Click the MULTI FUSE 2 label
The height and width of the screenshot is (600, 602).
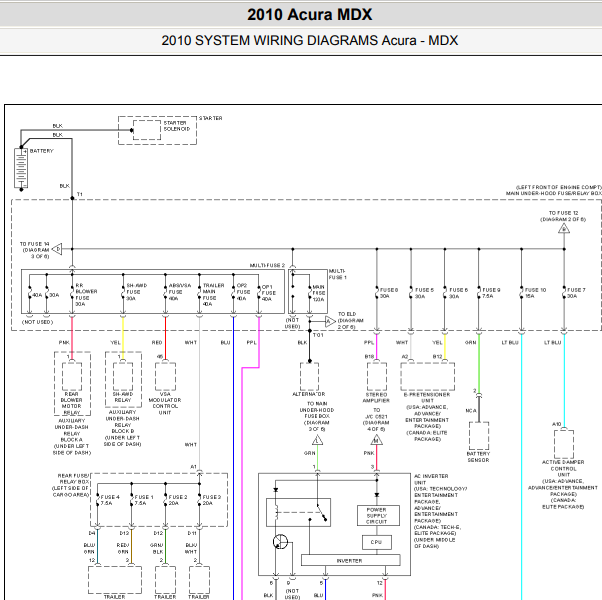268,265
